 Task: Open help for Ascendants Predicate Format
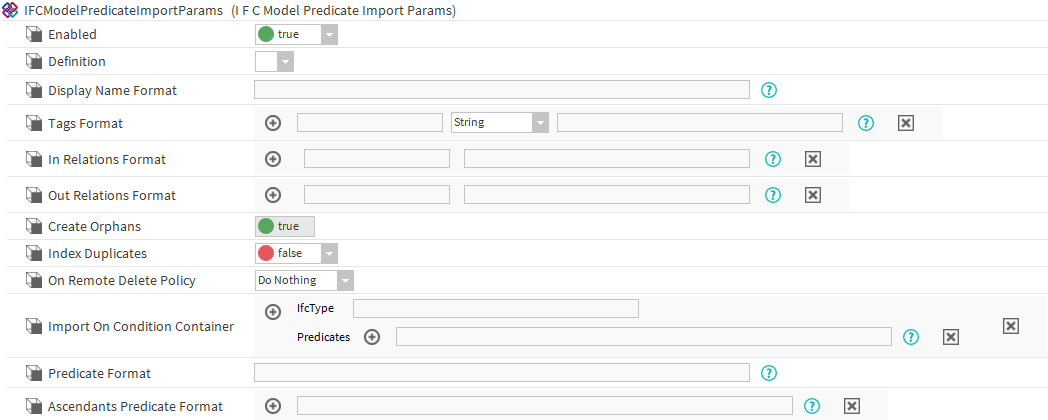(812, 406)
